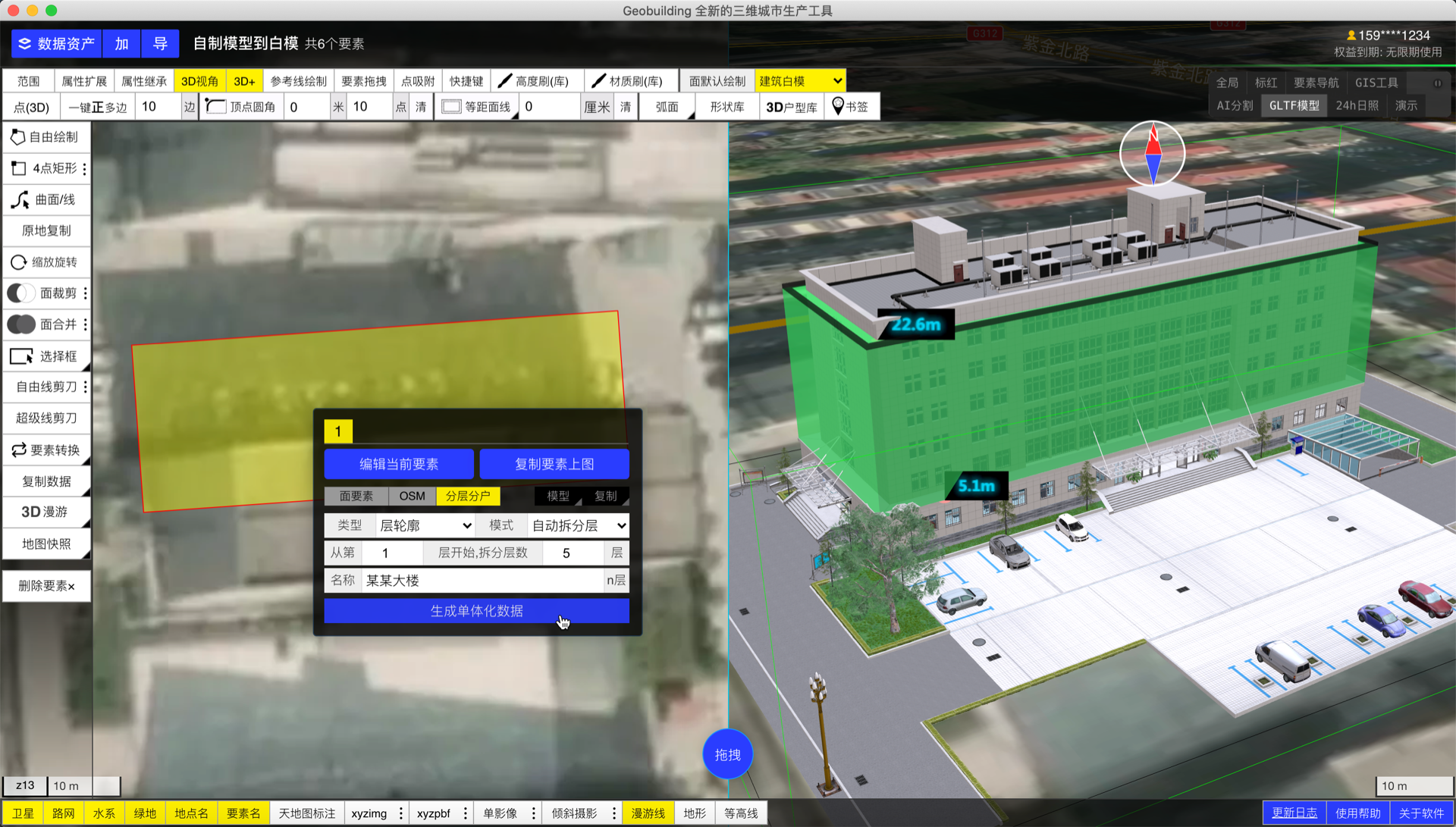Open the 类型 层轮廓 dropdown
Screen dimensions: 1456x827
coord(425,525)
